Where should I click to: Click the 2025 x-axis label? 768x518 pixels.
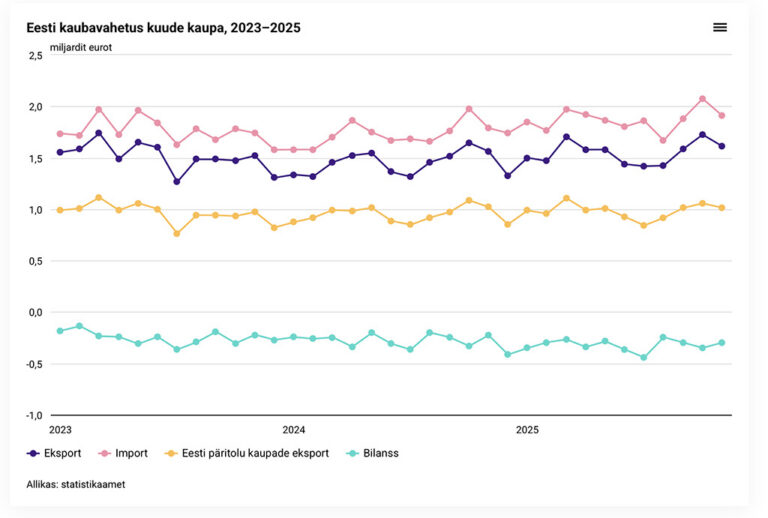point(527,430)
